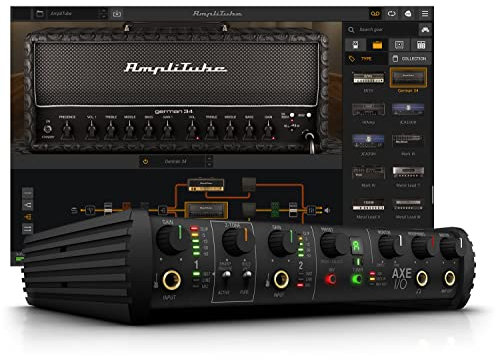Select the splitter block before the amps
496x360 pixels.
(163, 210)
